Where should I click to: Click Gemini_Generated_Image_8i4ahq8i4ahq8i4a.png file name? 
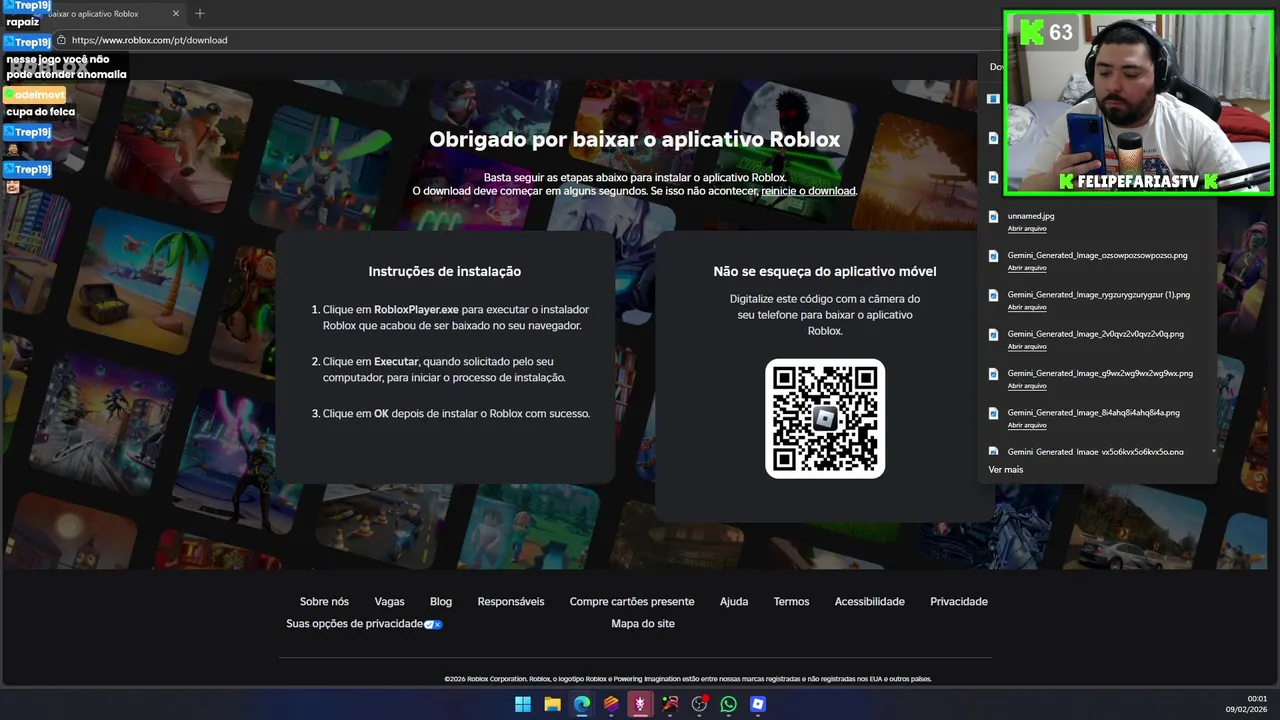pos(1094,413)
